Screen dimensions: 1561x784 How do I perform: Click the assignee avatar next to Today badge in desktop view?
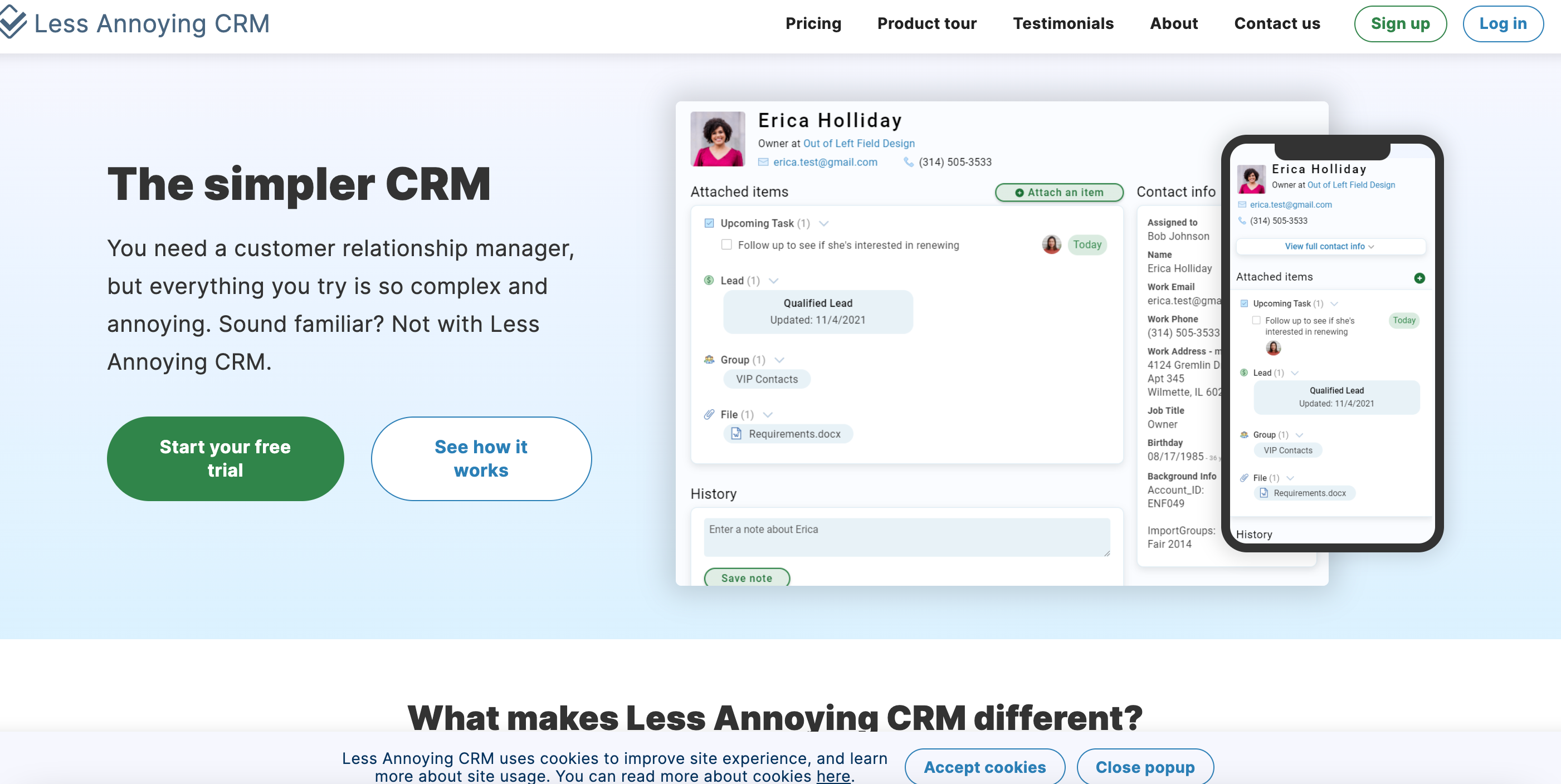[1051, 245]
